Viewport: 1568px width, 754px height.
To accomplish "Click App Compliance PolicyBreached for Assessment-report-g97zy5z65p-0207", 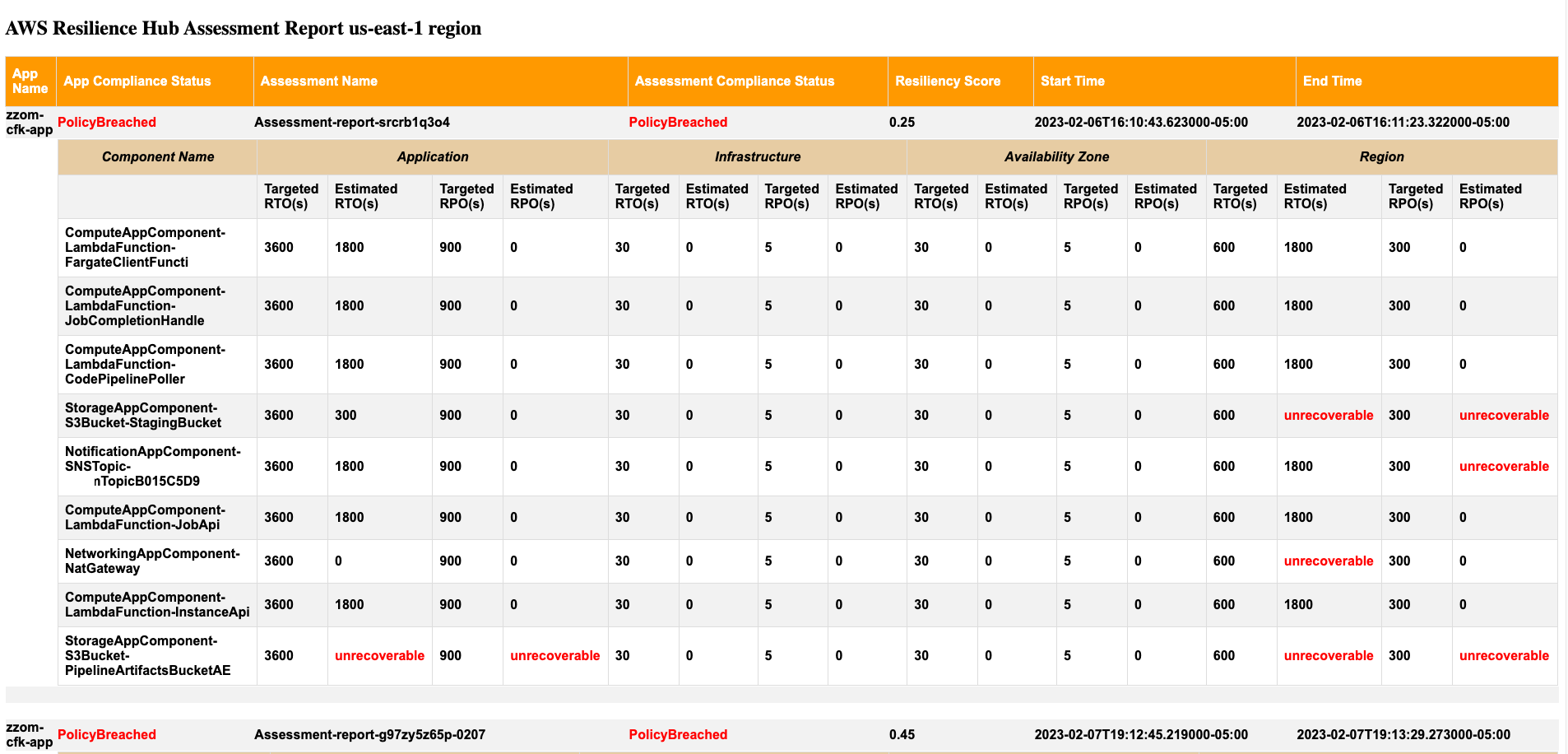I will click(x=107, y=735).
